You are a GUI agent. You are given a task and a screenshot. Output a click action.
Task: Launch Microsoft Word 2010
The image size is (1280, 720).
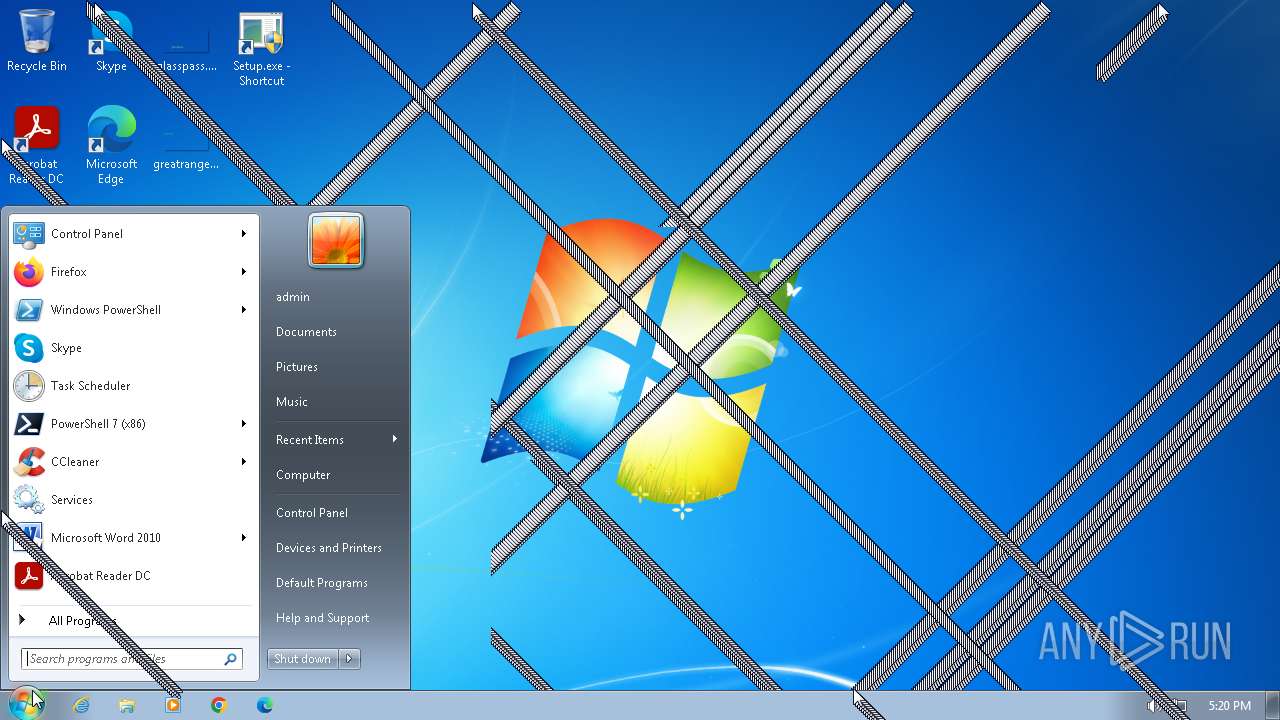(133, 538)
